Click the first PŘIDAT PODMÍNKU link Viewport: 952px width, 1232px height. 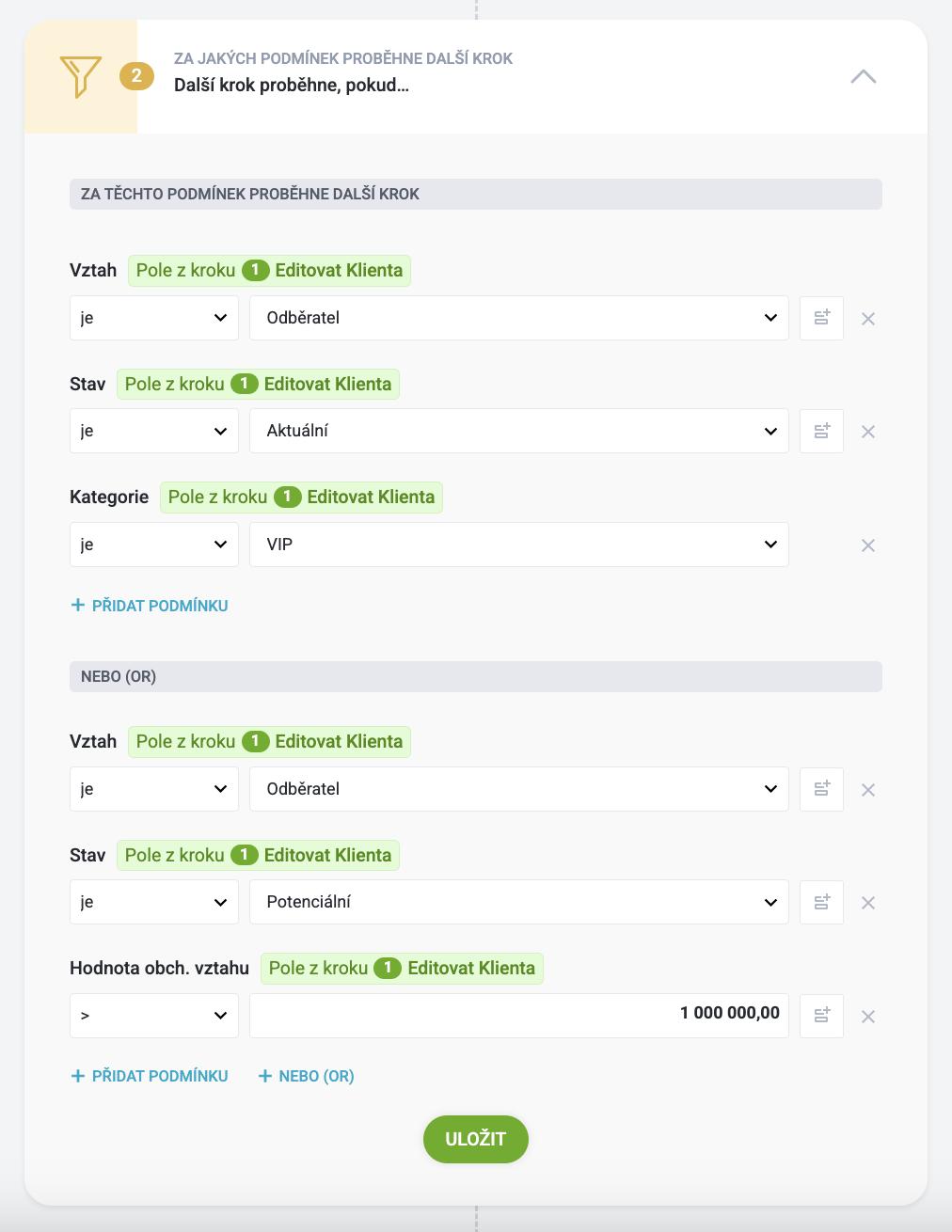coord(150,606)
